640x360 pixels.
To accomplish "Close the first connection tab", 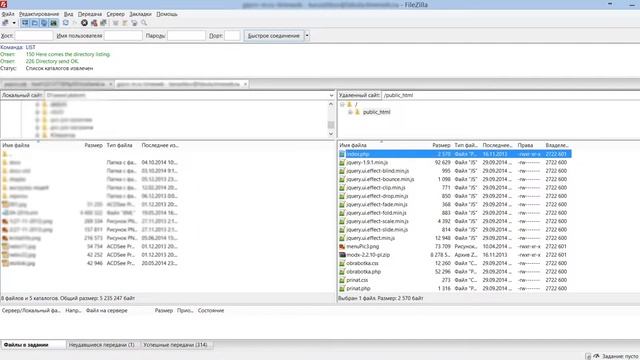I will coord(110,84).
